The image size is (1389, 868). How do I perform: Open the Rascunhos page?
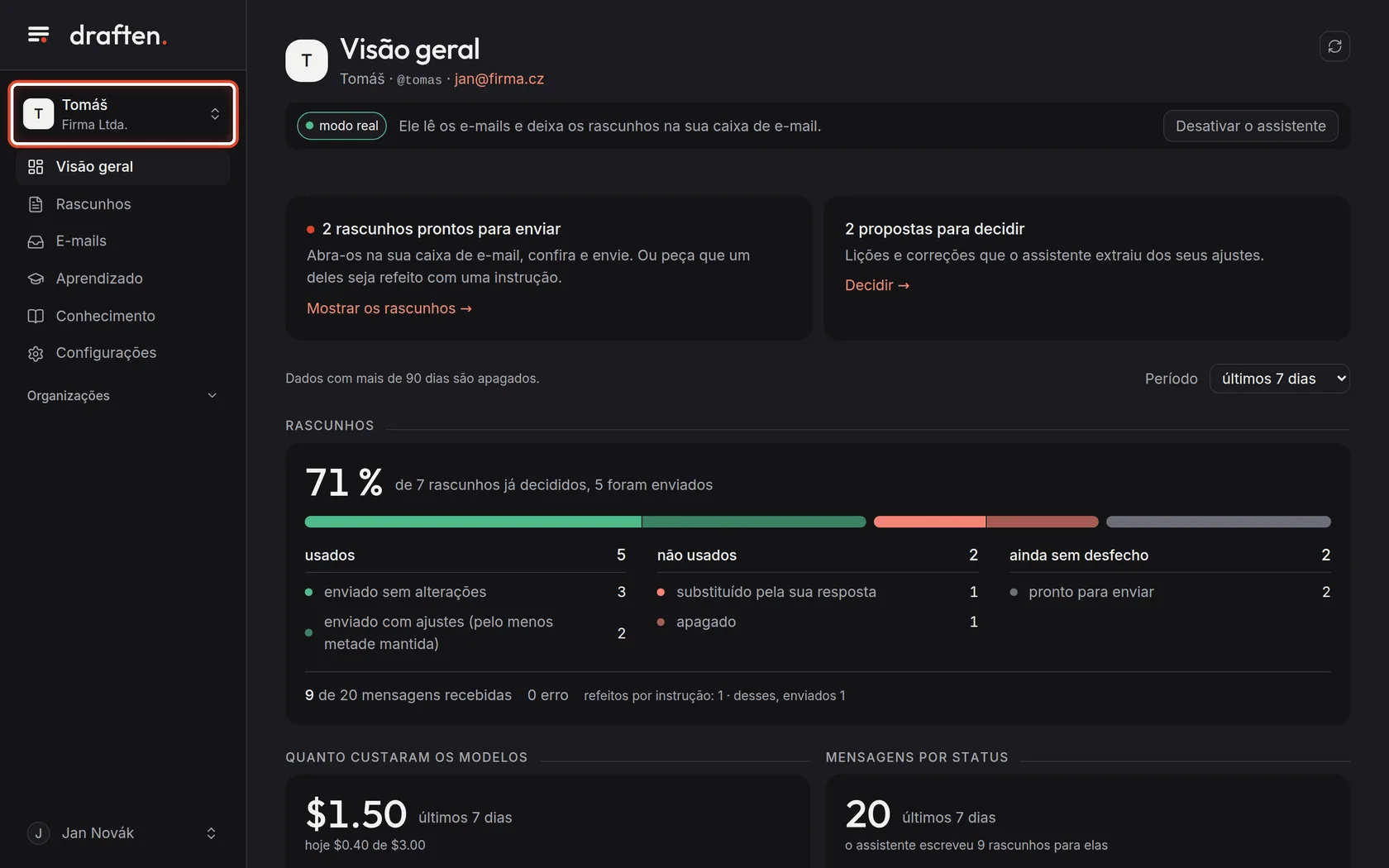[123, 204]
